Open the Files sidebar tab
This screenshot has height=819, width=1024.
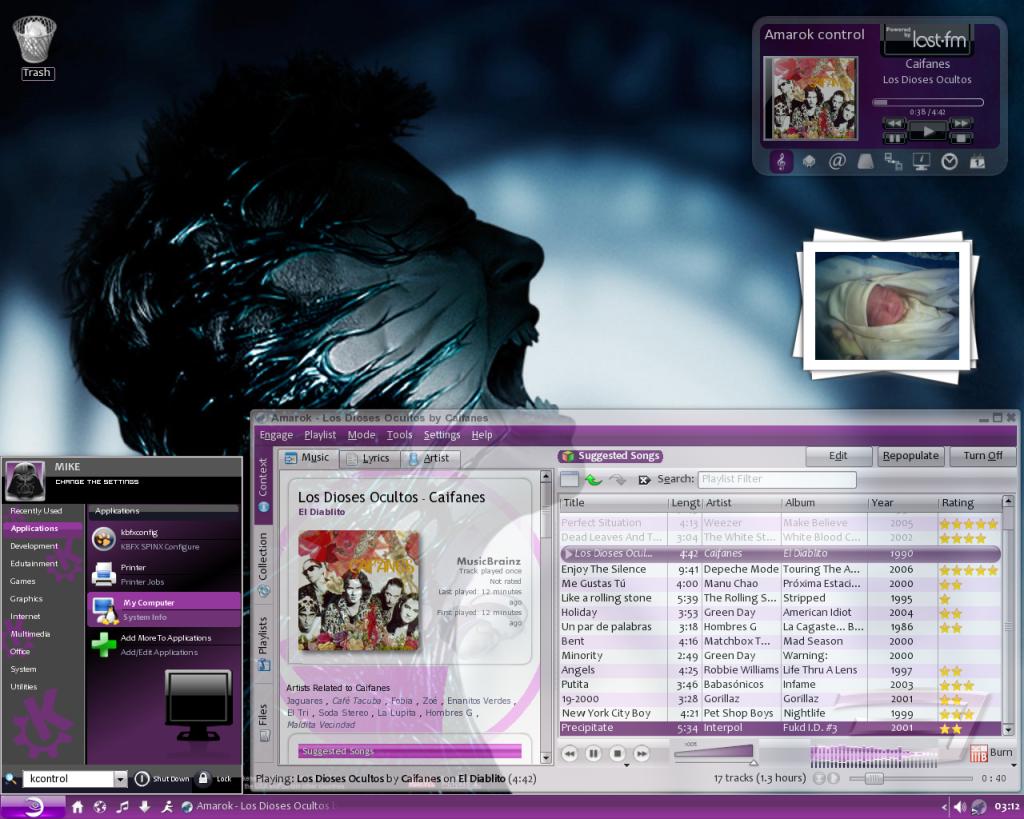coord(263,722)
